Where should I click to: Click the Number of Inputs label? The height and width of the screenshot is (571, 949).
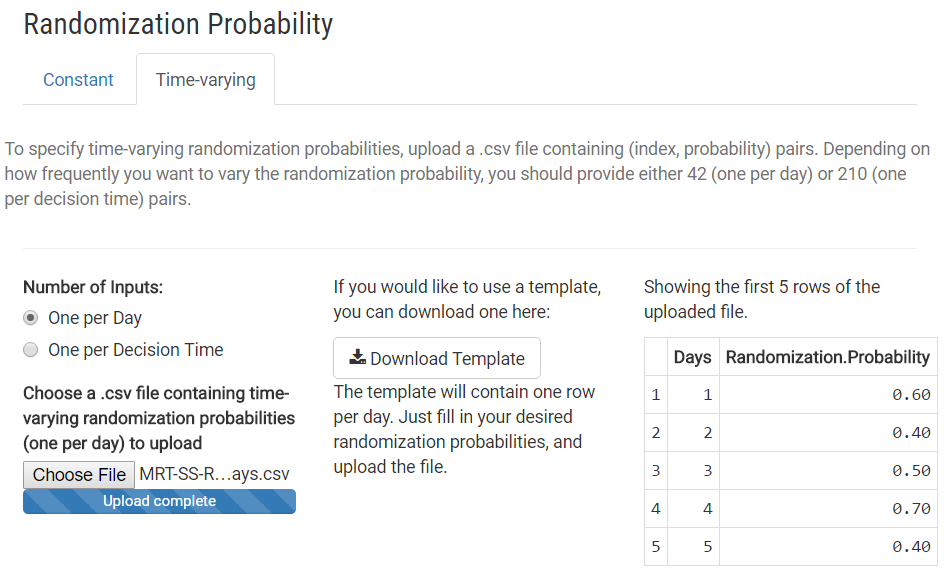click(x=93, y=287)
